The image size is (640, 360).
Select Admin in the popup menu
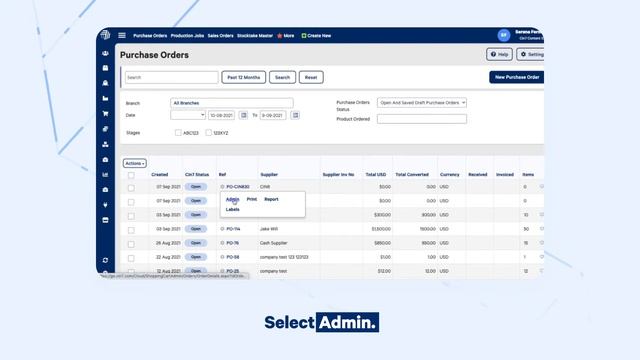pyautogui.click(x=233, y=199)
